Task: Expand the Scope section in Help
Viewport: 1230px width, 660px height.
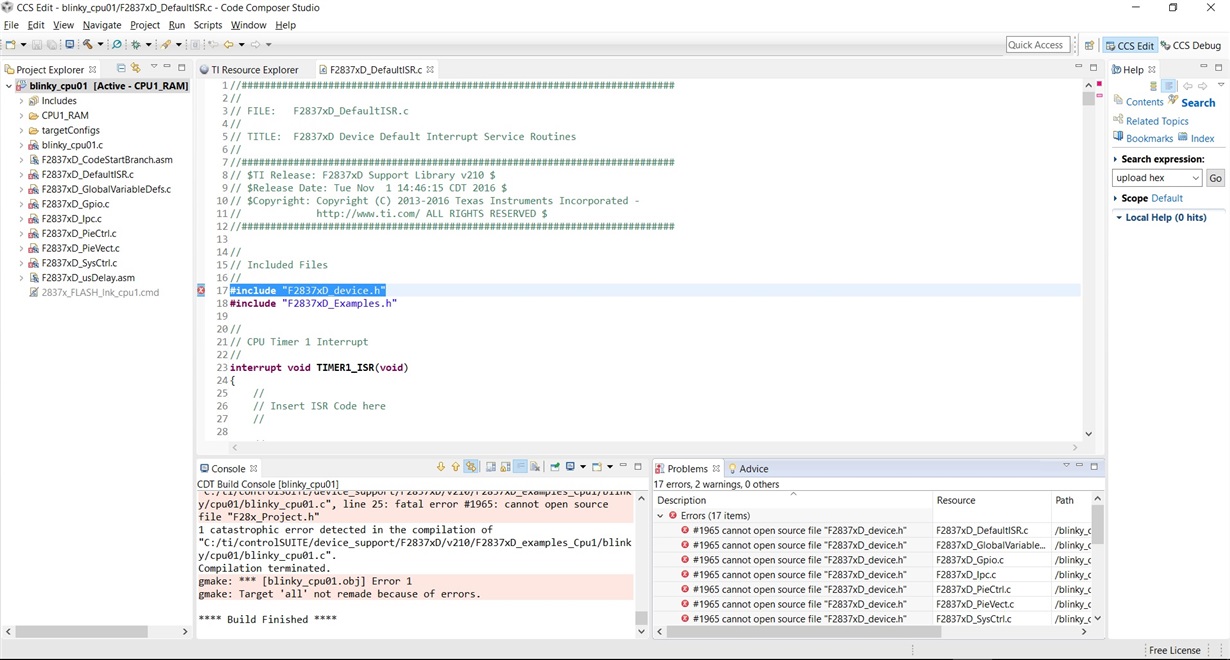Action: [x=1116, y=198]
